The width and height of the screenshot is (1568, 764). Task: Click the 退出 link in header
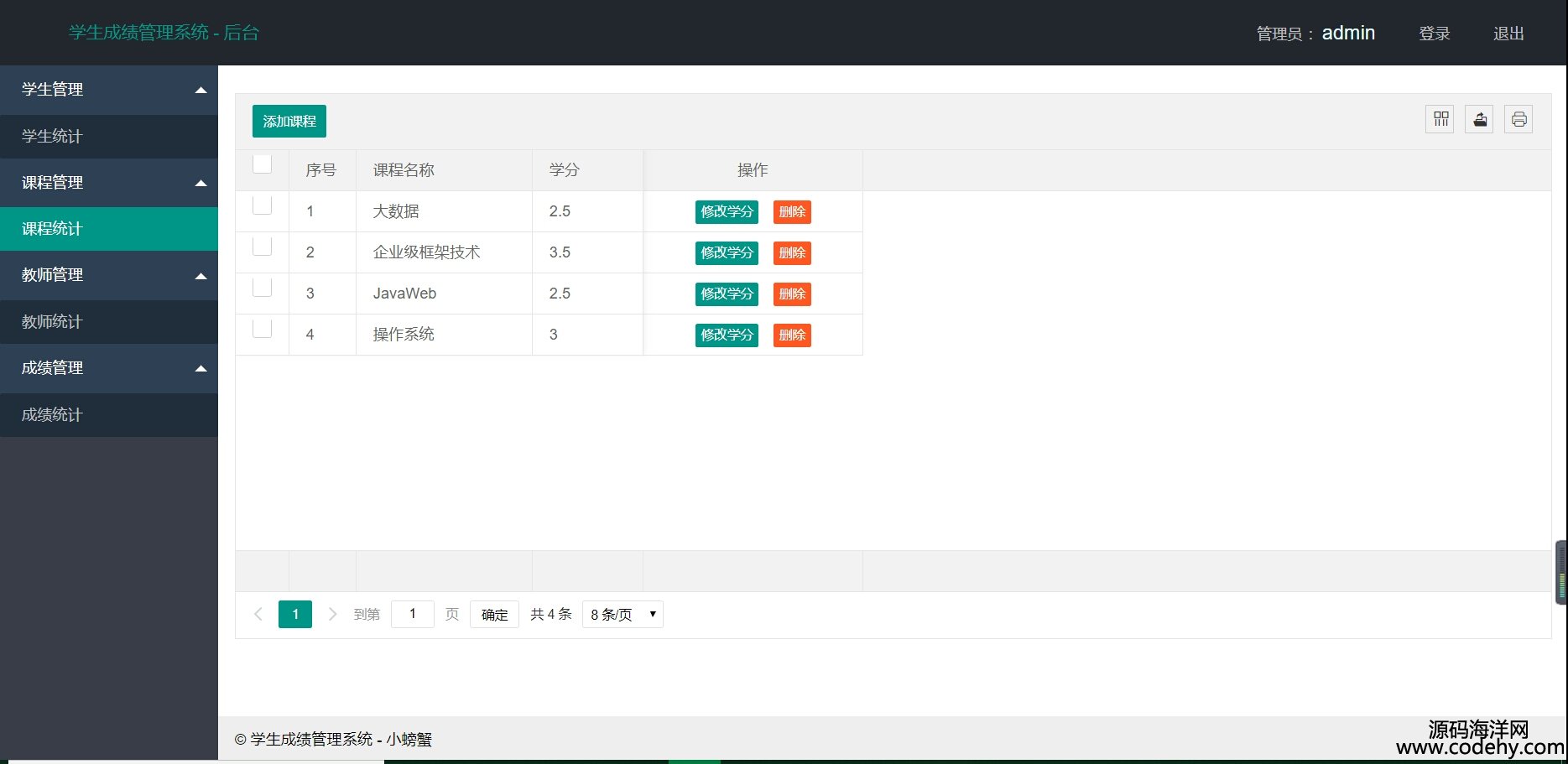pyautogui.click(x=1508, y=34)
